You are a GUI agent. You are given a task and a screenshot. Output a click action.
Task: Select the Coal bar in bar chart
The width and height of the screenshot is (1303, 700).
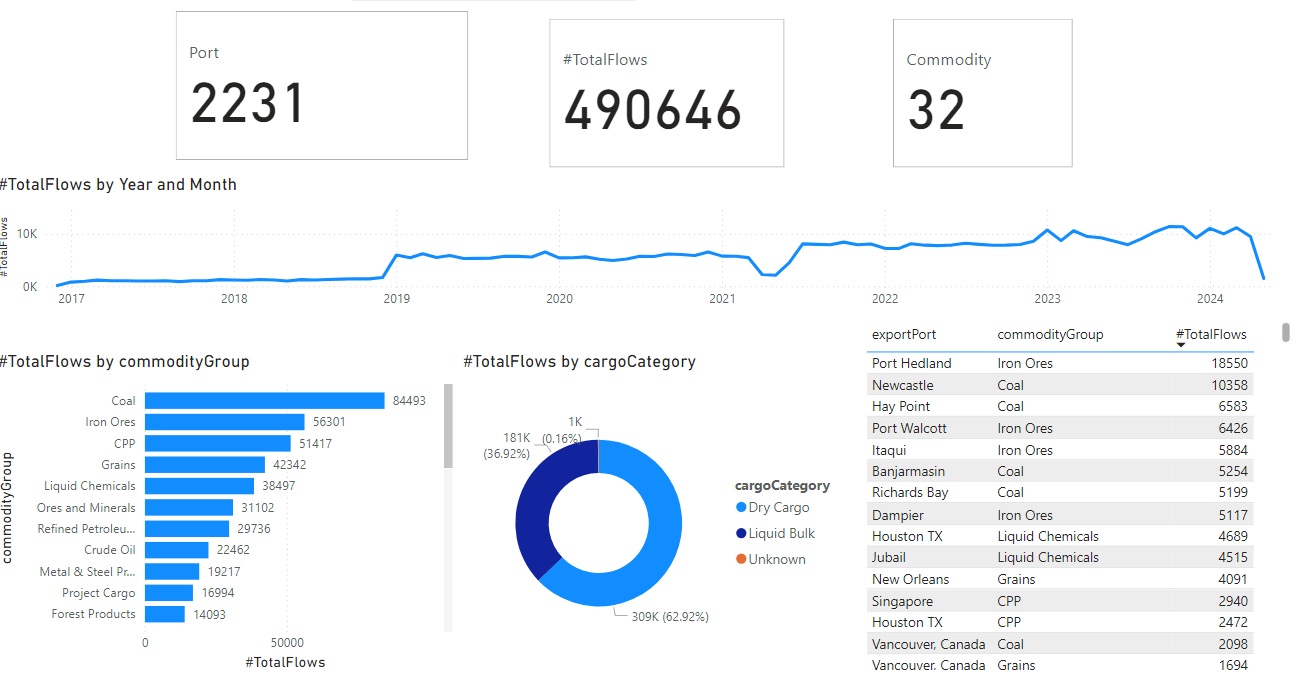(x=265, y=401)
